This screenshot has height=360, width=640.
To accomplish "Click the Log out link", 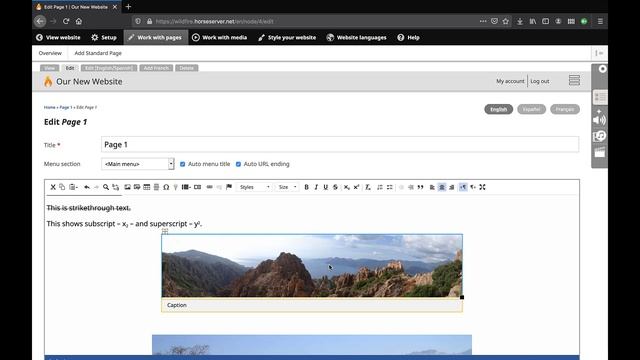I will (x=540, y=81).
